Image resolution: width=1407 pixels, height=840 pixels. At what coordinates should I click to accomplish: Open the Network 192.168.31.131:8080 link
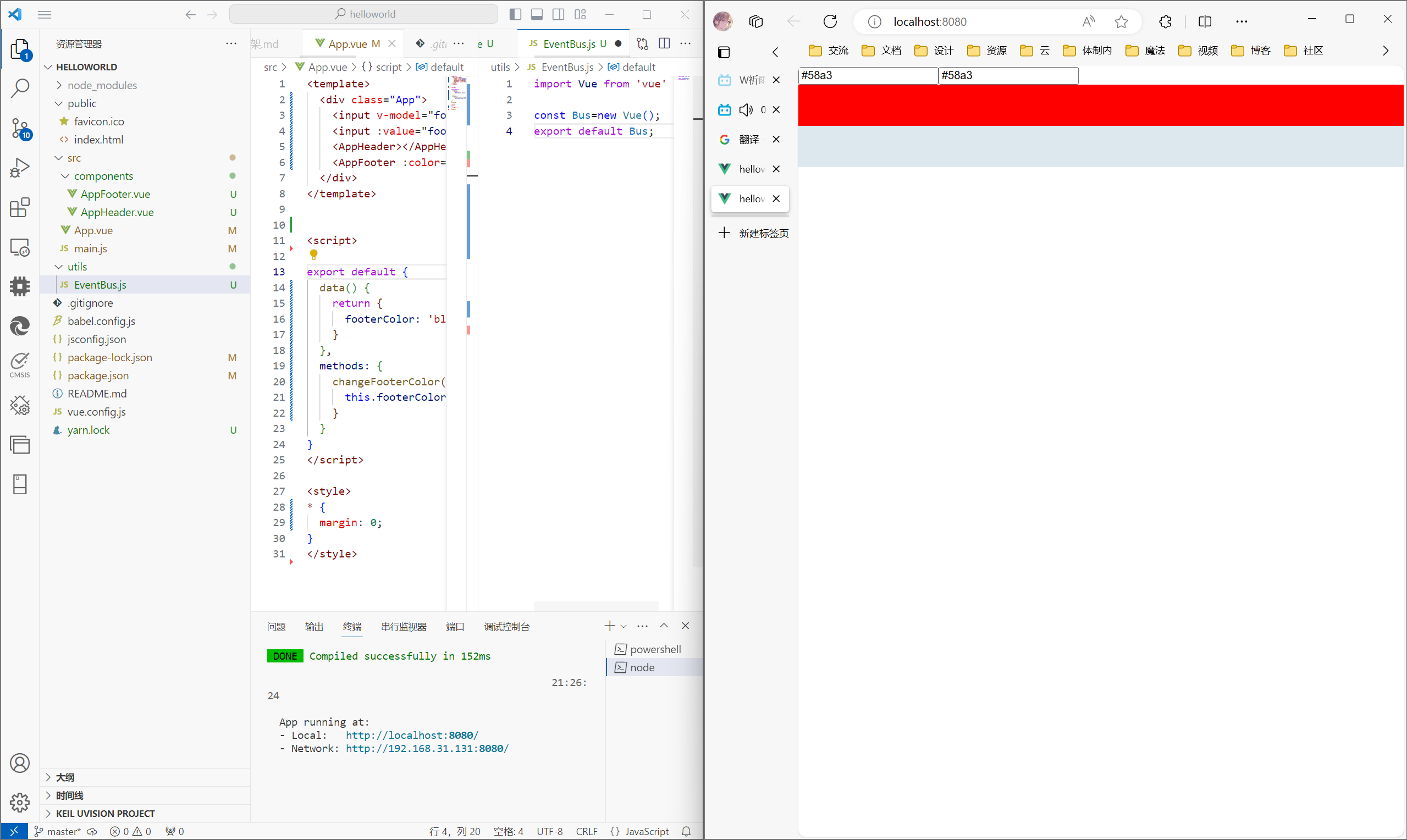pyautogui.click(x=427, y=748)
